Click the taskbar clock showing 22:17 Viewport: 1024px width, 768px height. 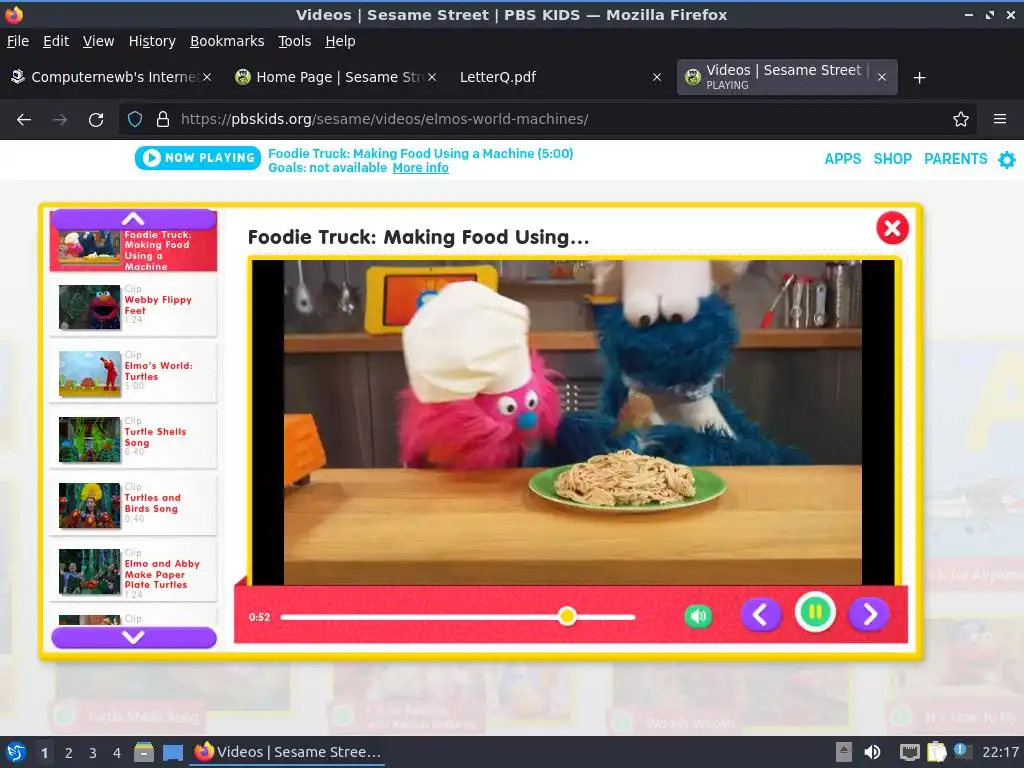(x=1000, y=752)
